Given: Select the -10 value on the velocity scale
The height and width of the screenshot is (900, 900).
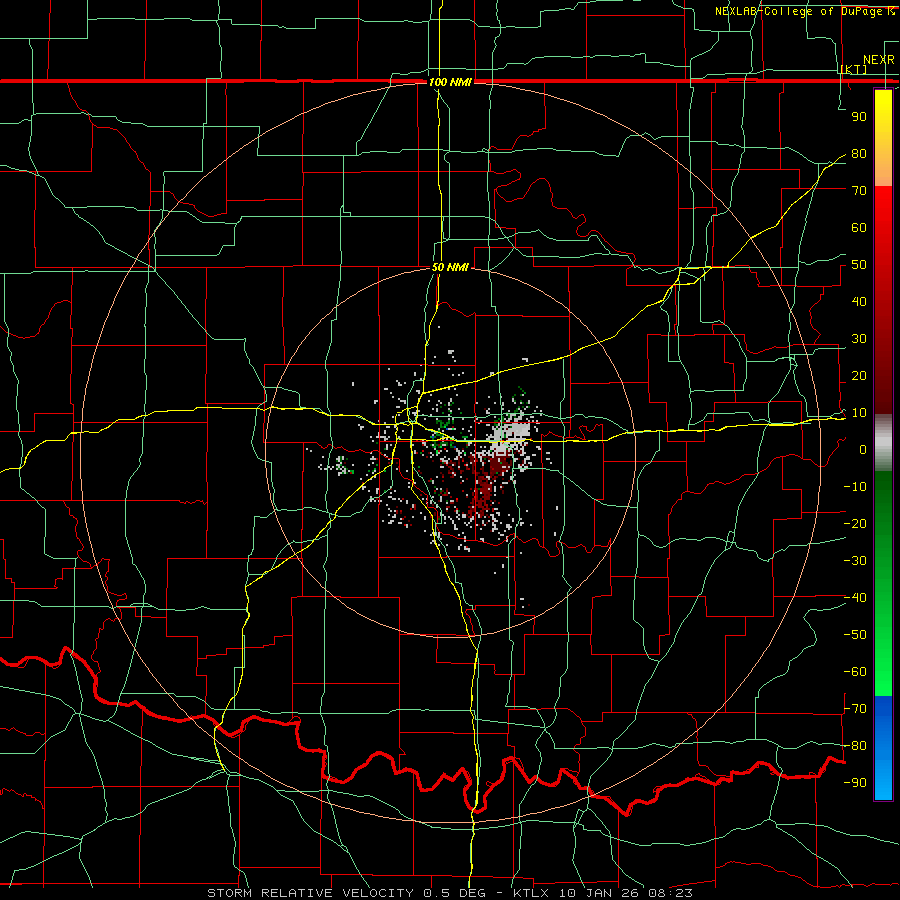Looking at the screenshot, I should point(855,487).
